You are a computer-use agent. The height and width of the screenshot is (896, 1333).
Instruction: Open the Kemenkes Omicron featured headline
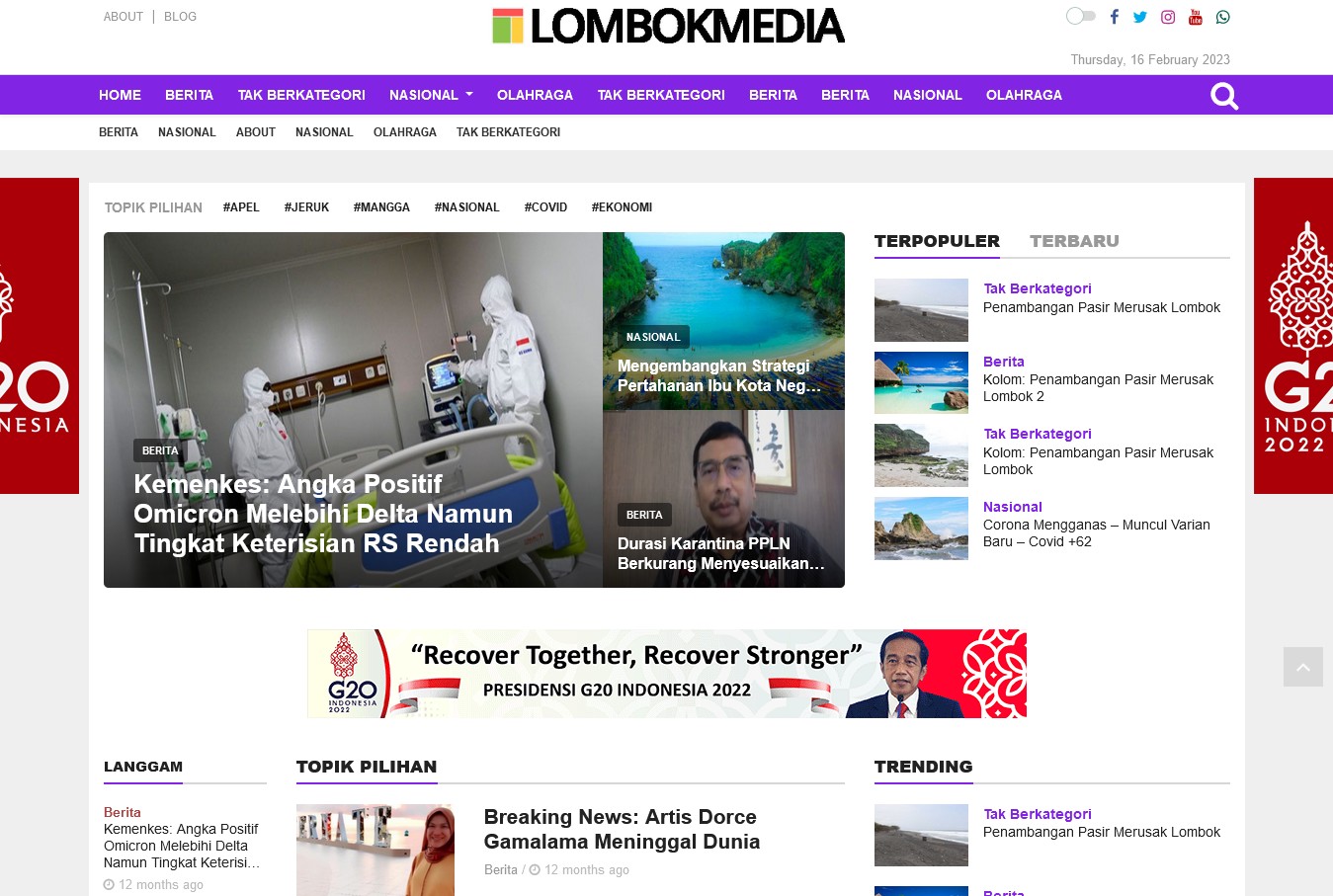click(x=323, y=514)
